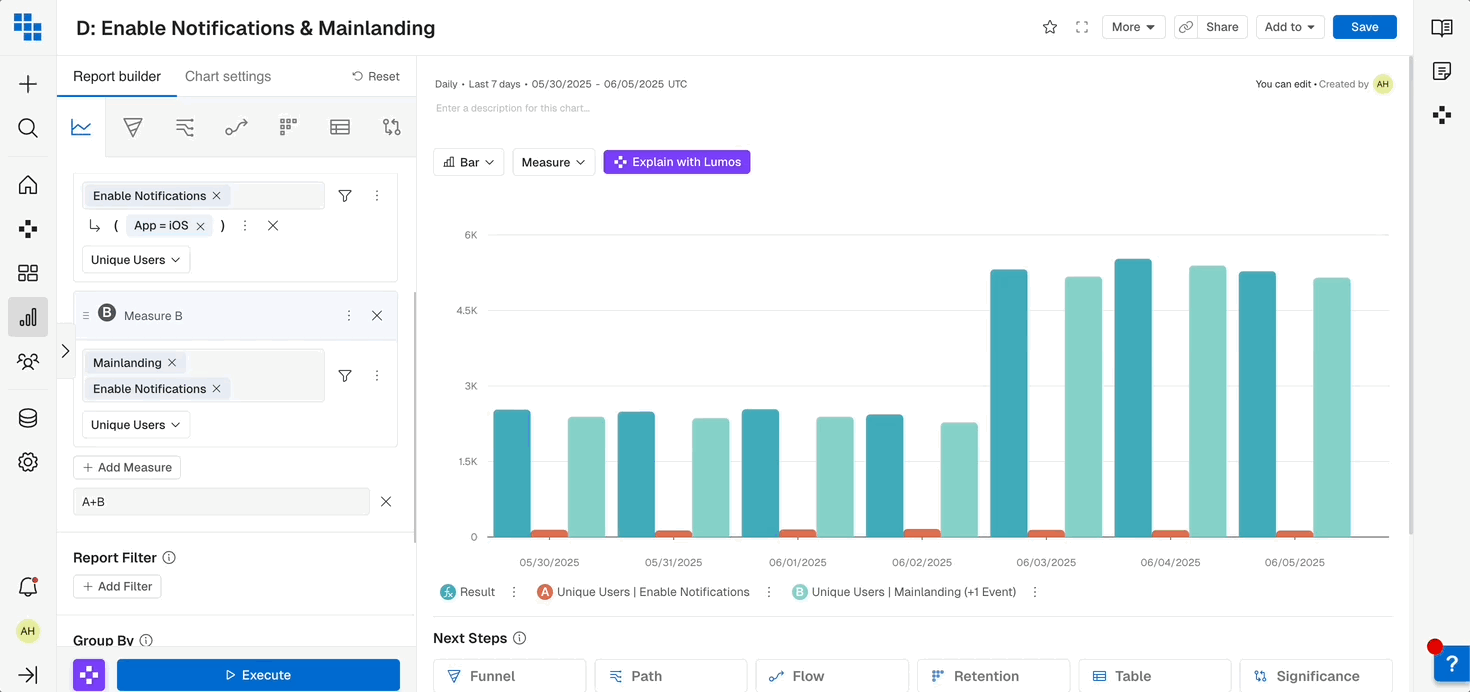Select the funnel chart type icon

point(133,127)
